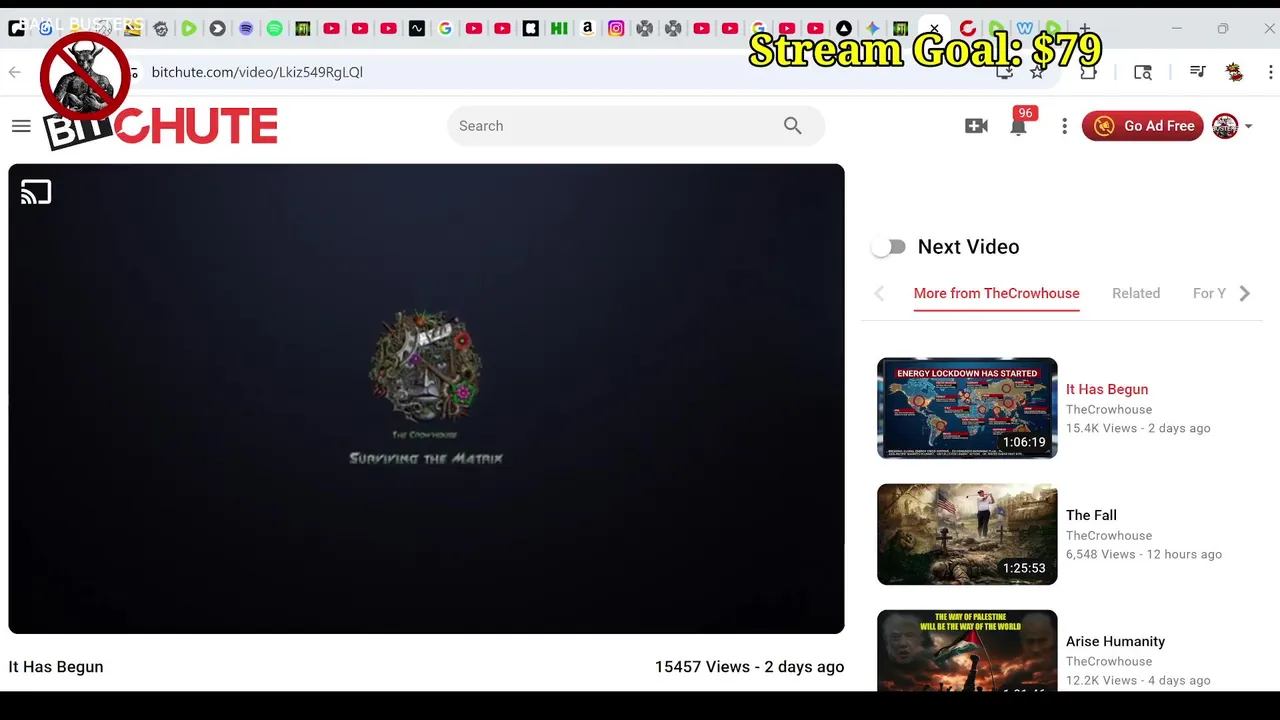Open BitChute more options vertical dots
Image resolution: width=1280 pixels, height=720 pixels.
pyautogui.click(x=1064, y=126)
